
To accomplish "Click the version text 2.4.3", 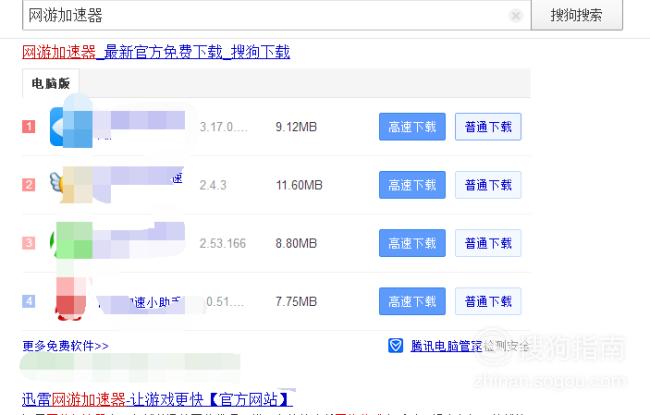I will tap(213, 185).
